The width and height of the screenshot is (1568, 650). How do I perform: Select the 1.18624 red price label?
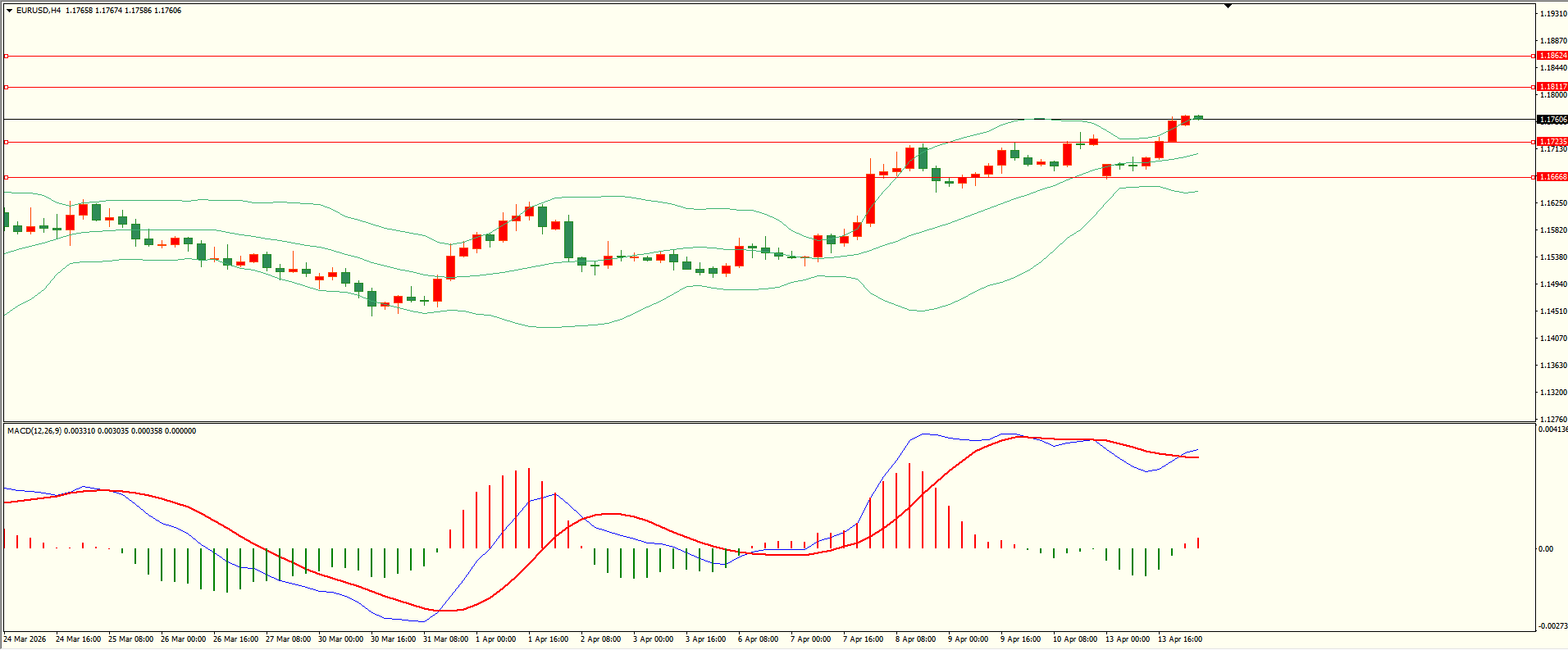(1552, 56)
